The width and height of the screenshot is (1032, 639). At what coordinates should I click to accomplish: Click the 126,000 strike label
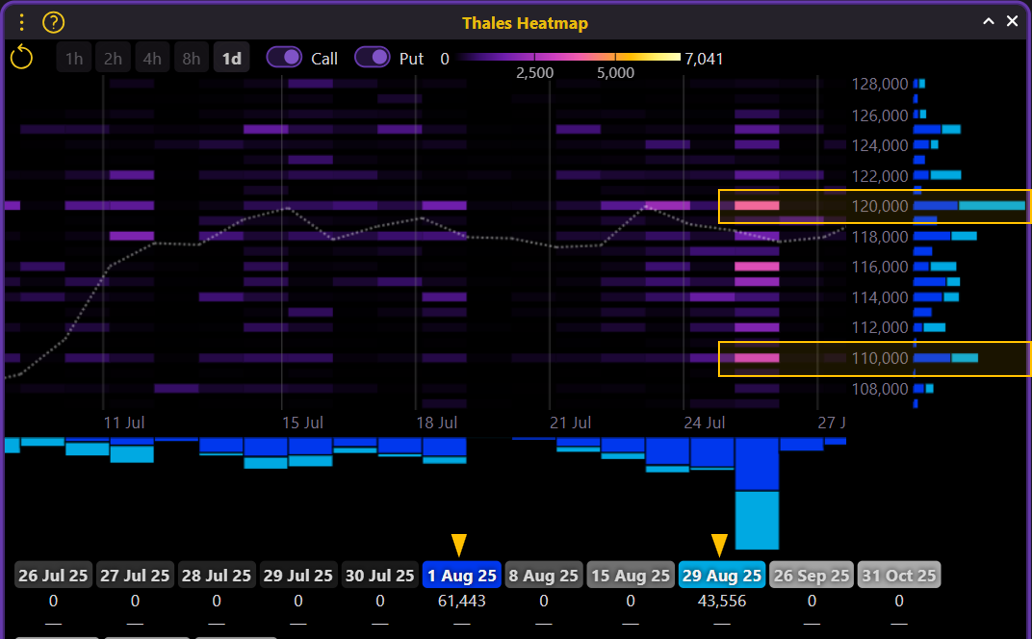pyautogui.click(x=880, y=115)
